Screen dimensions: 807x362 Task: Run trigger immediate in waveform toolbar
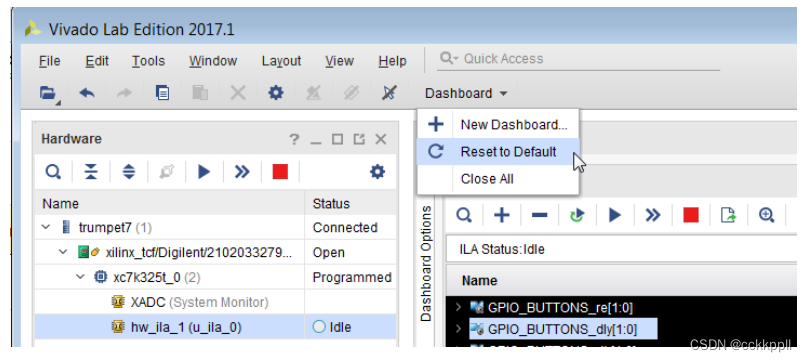click(653, 215)
